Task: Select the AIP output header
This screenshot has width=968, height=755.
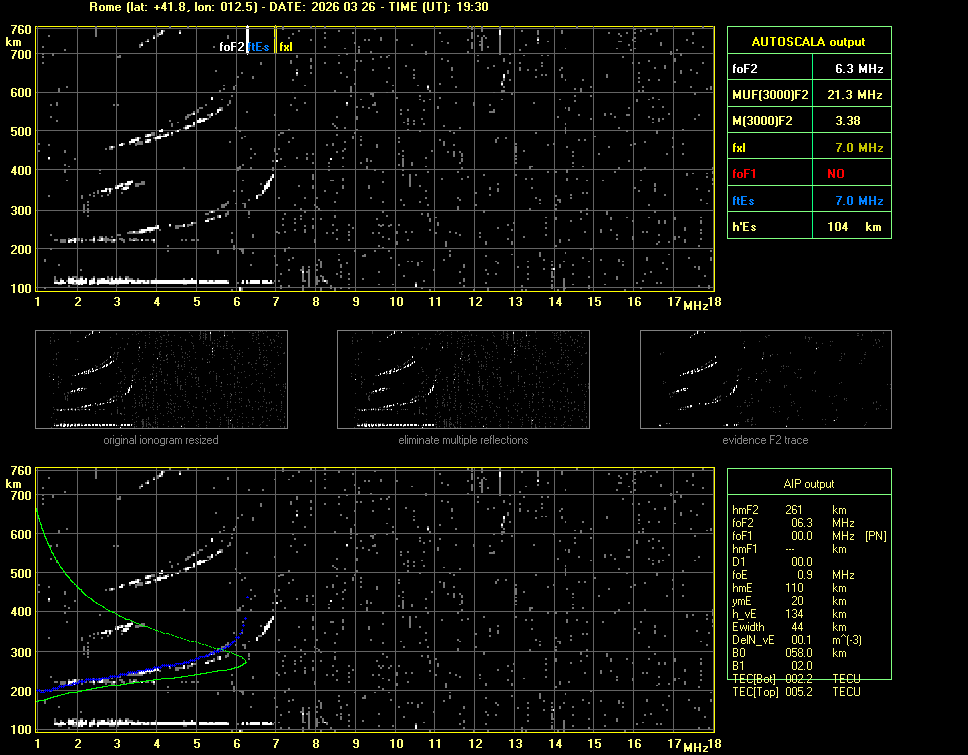Action: pyautogui.click(x=808, y=484)
